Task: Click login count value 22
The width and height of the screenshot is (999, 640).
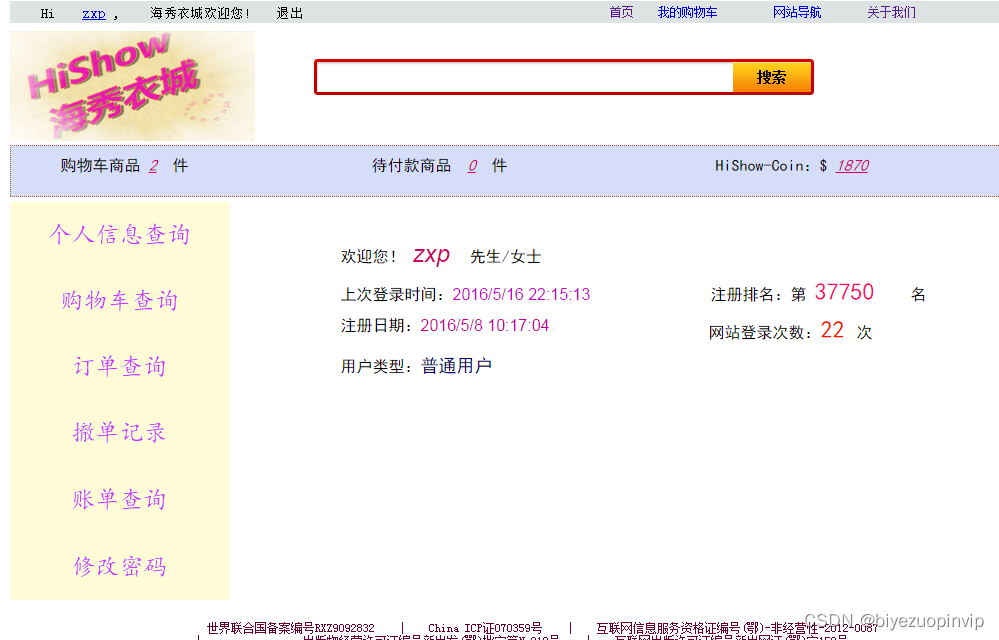Action: click(x=832, y=330)
